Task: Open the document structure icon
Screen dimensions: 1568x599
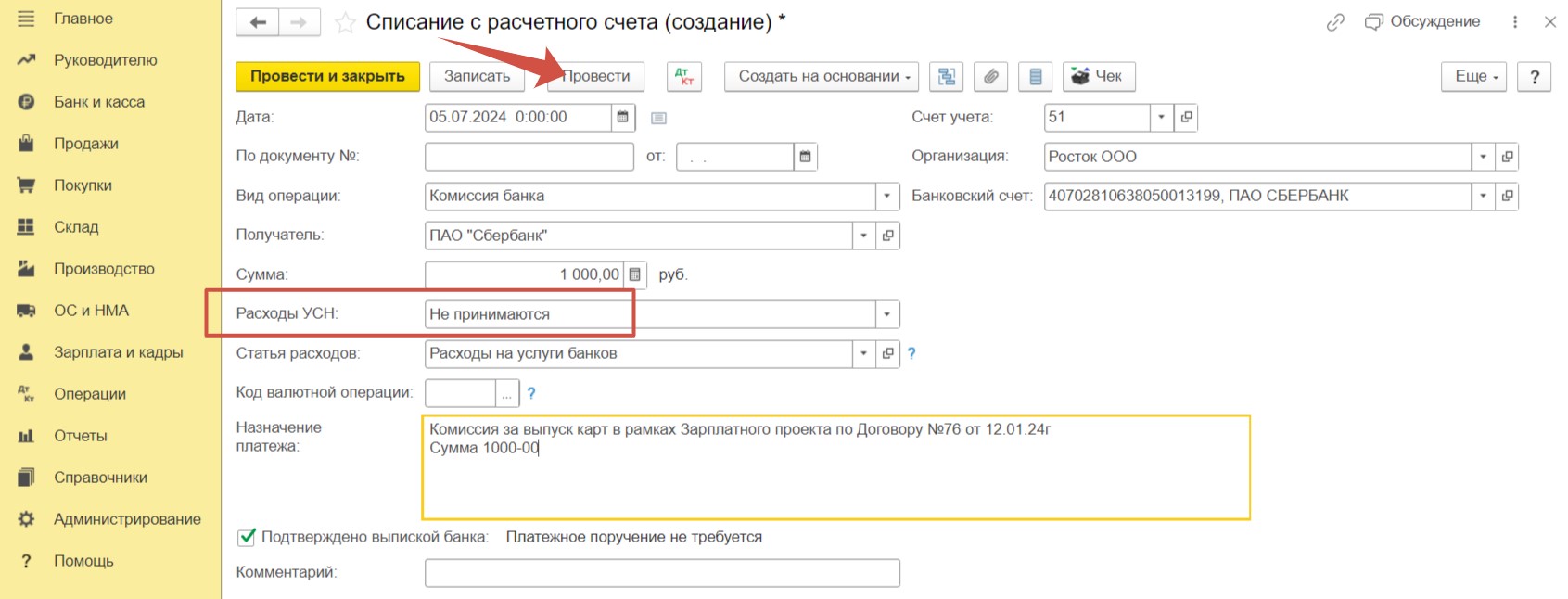Action: (946, 76)
